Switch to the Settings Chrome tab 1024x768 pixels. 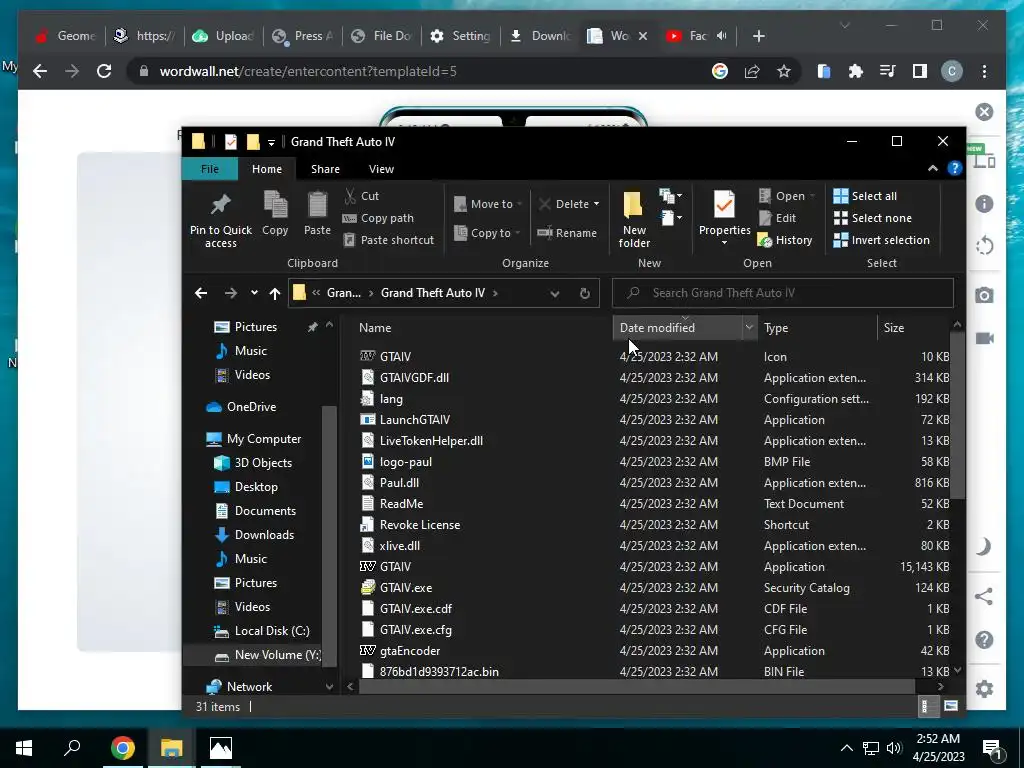tap(461, 36)
